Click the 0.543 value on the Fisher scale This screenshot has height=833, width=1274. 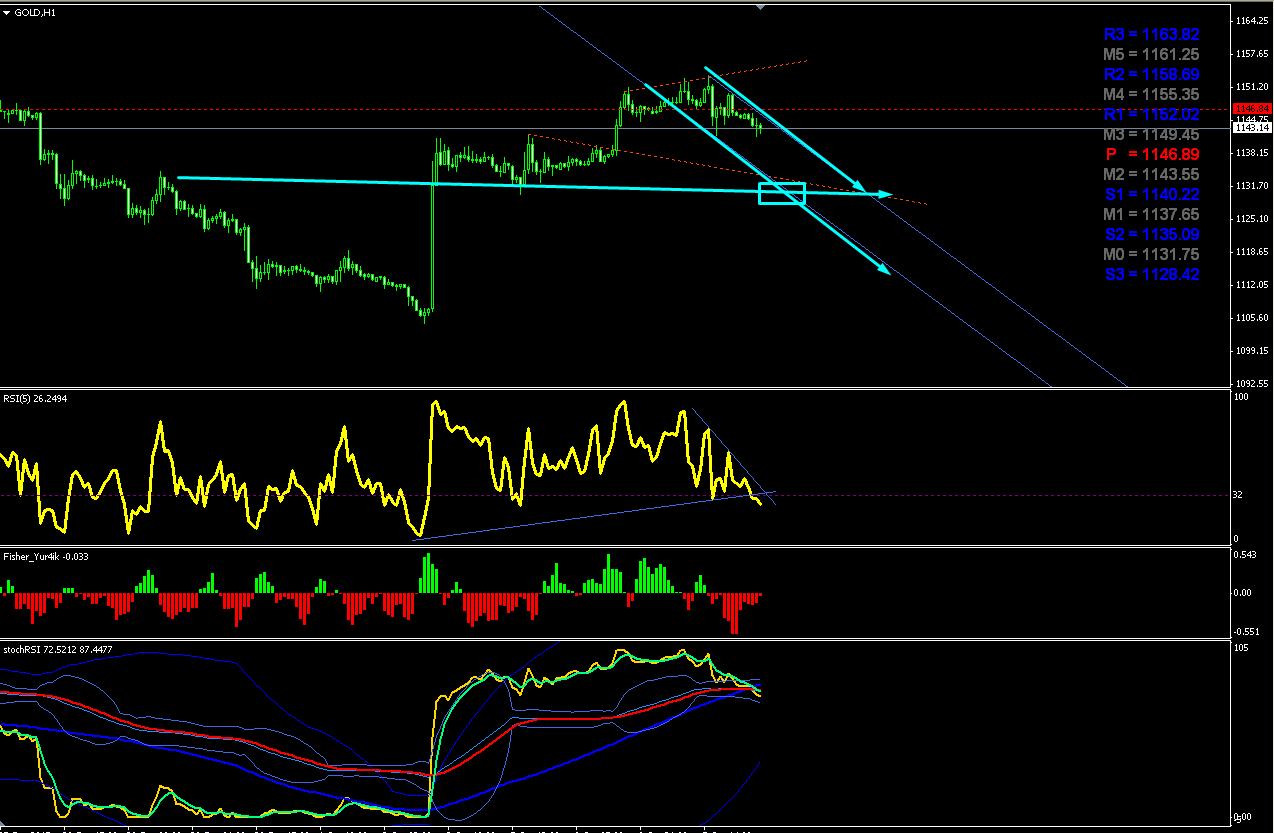(1247, 555)
